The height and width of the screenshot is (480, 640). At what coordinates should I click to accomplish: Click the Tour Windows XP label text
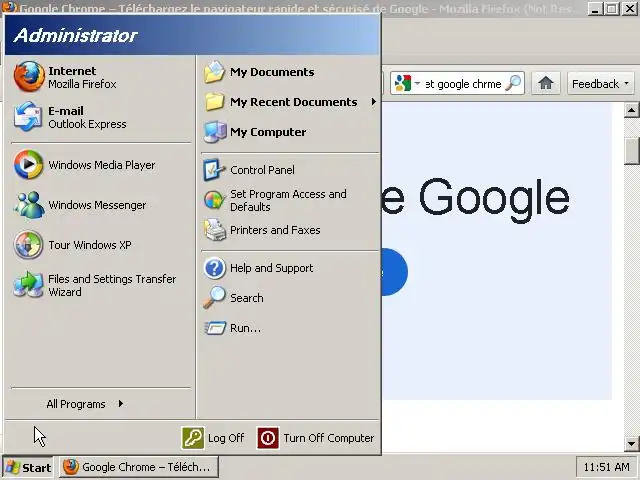(x=90, y=245)
